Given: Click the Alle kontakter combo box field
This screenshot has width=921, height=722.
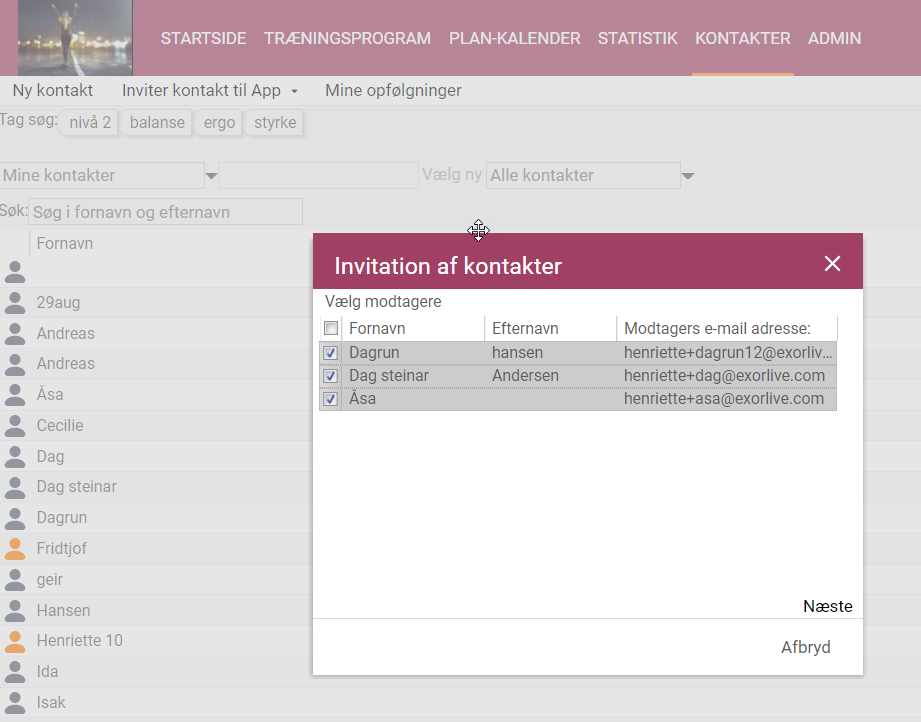Looking at the screenshot, I should [x=583, y=175].
